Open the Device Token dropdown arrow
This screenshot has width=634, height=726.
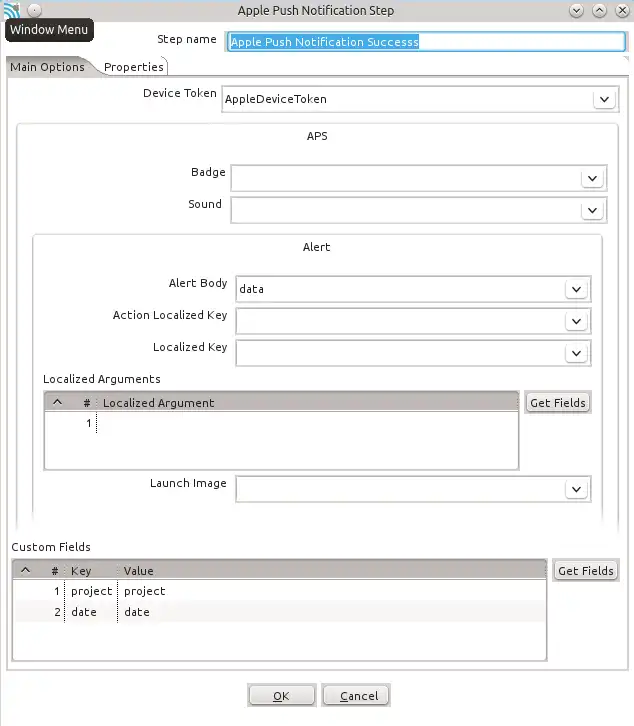pos(604,99)
